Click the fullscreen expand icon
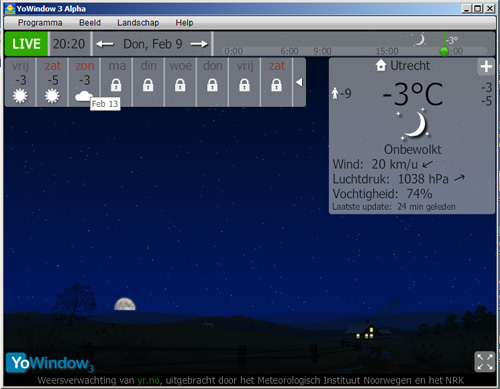 point(484,362)
